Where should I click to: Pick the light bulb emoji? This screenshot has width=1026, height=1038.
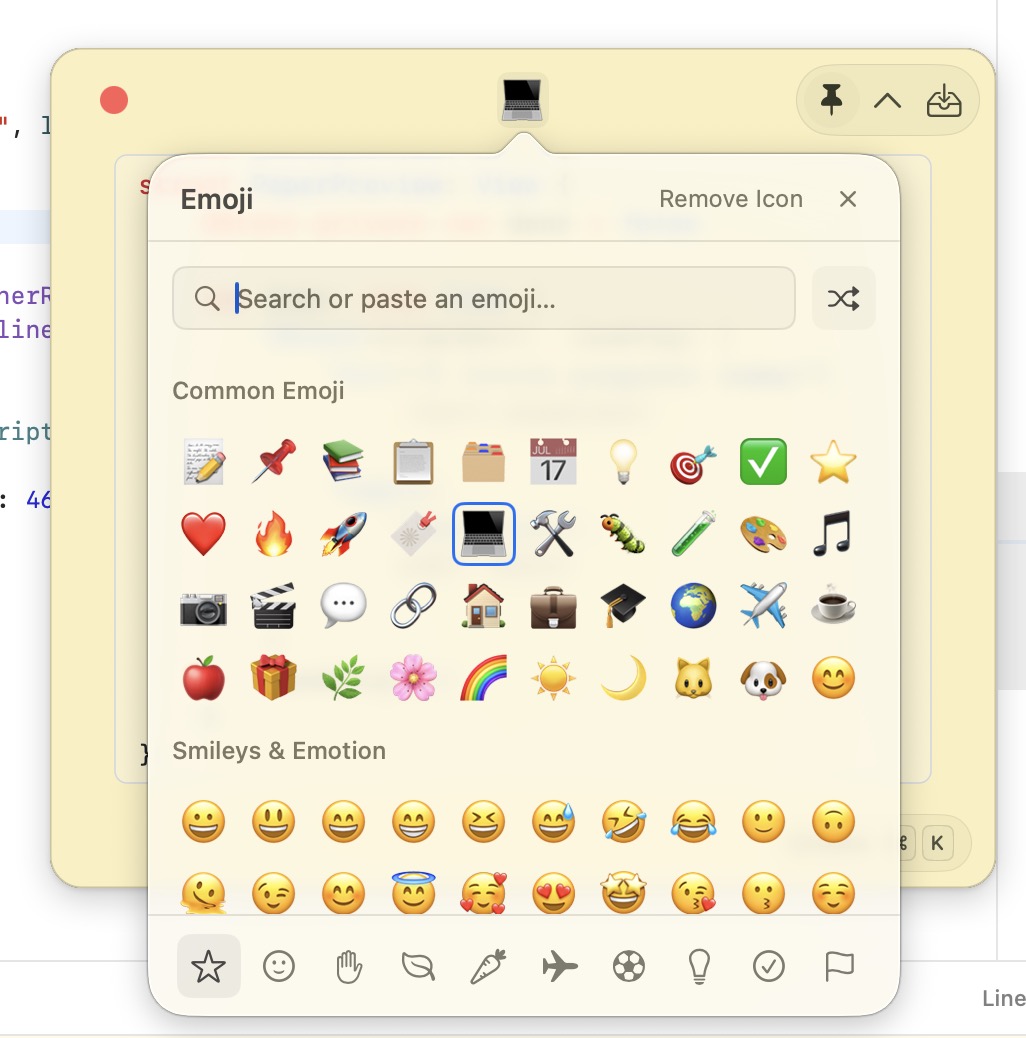tap(624, 461)
